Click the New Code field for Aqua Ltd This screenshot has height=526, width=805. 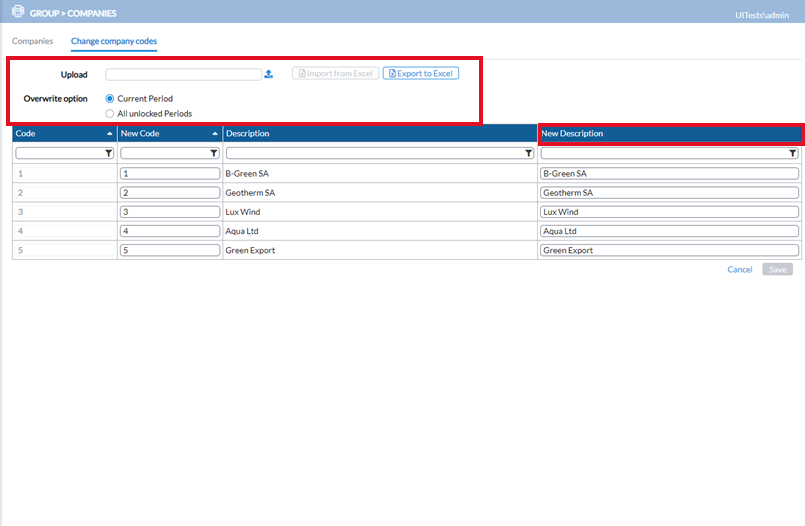pyautogui.click(x=170, y=231)
